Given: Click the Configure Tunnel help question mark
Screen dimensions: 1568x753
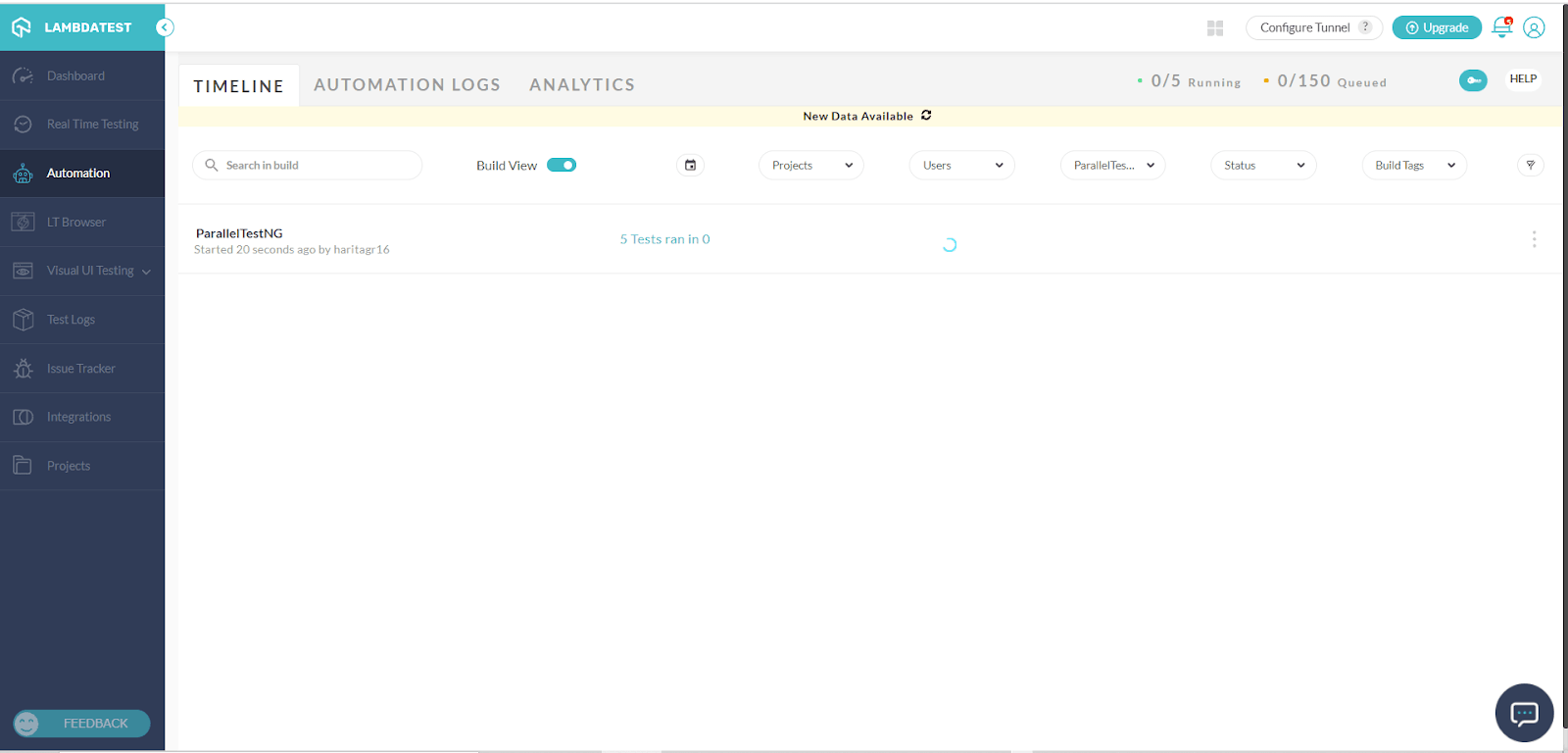Looking at the screenshot, I should (x=1365, y=27).
